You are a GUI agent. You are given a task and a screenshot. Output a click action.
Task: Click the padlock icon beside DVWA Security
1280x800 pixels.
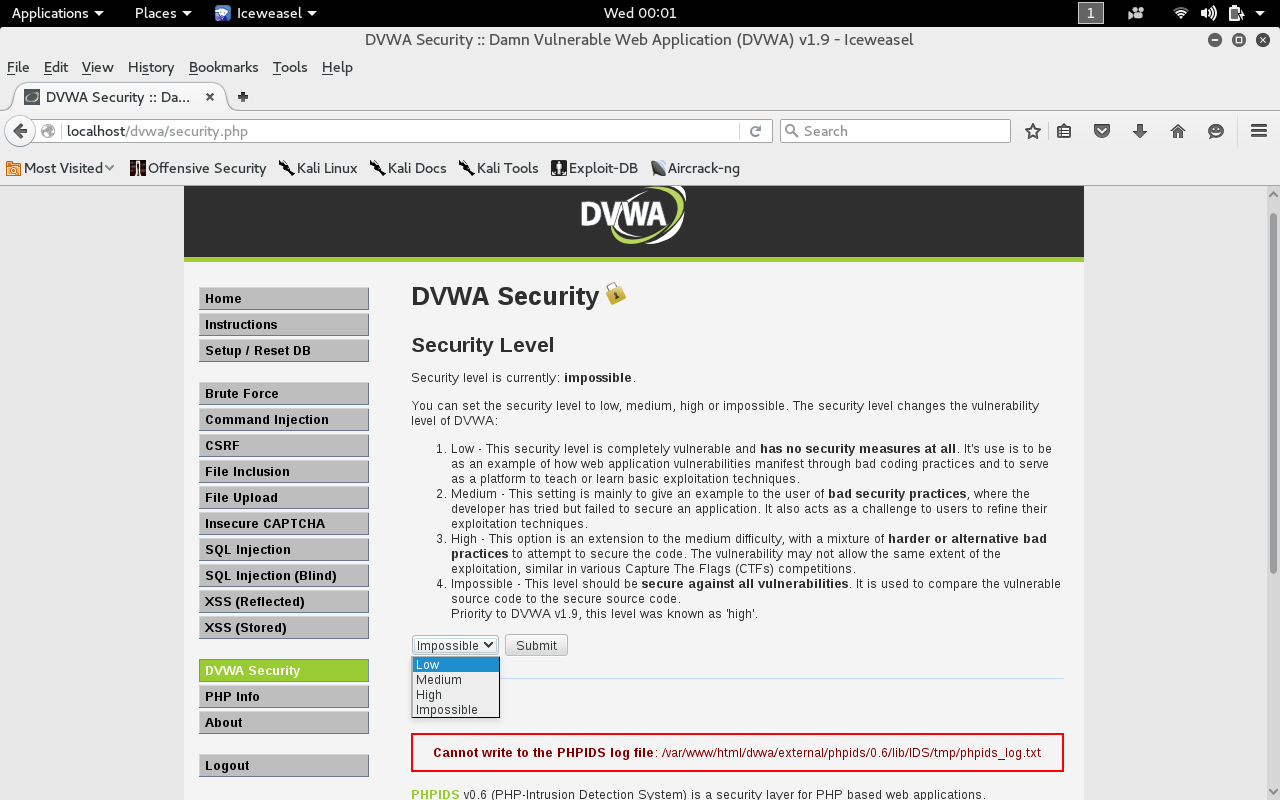[x=616, y=294]
